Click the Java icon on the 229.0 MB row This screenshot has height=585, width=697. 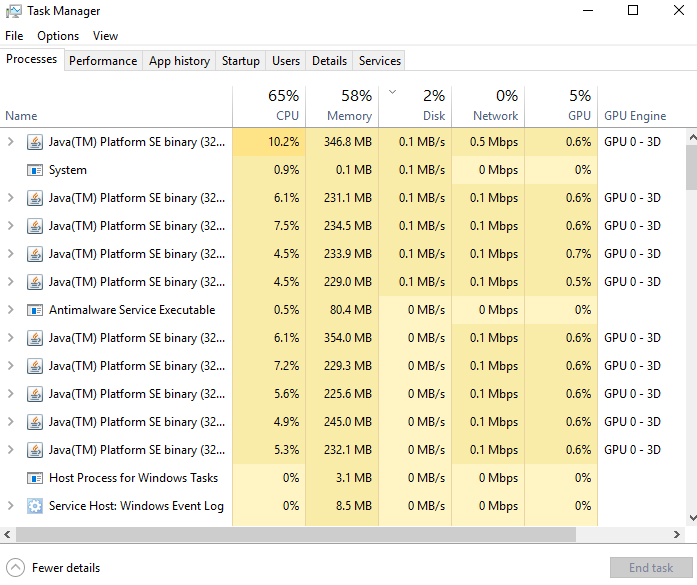coord(35,282)
